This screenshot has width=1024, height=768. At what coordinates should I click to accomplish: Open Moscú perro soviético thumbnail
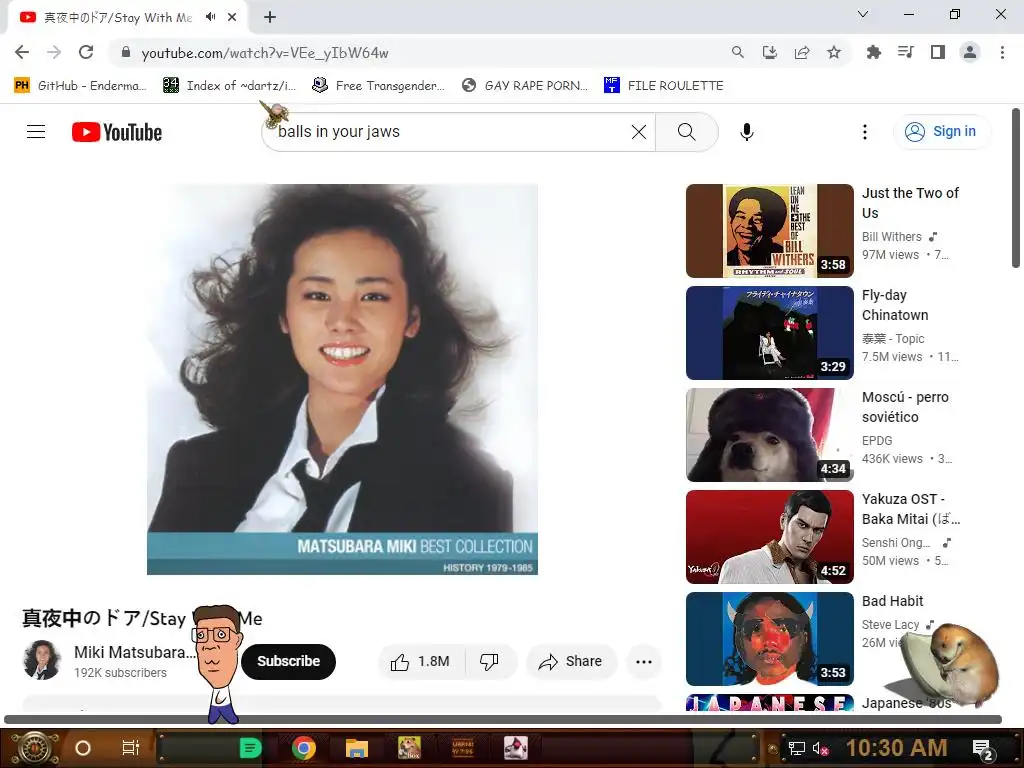point(769,435)
